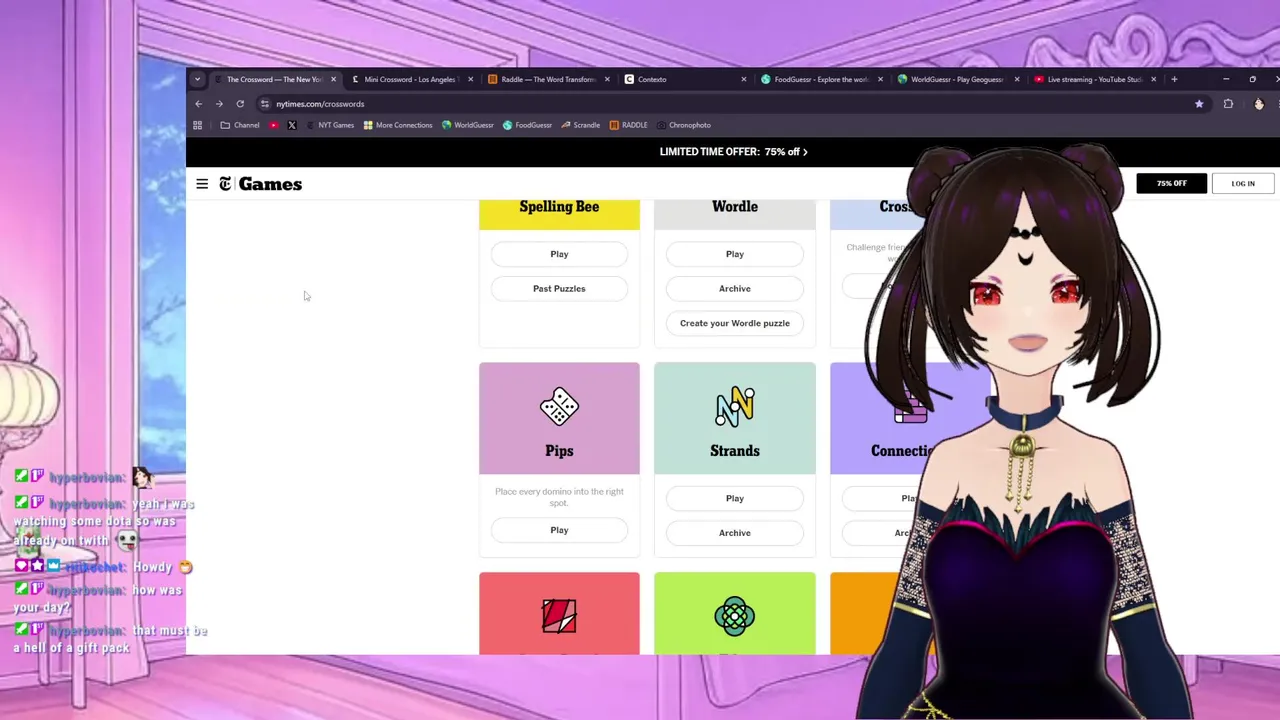Open the browser profile avatar
This screenshot has width=1280, height=720.
tap(1259, 104)
